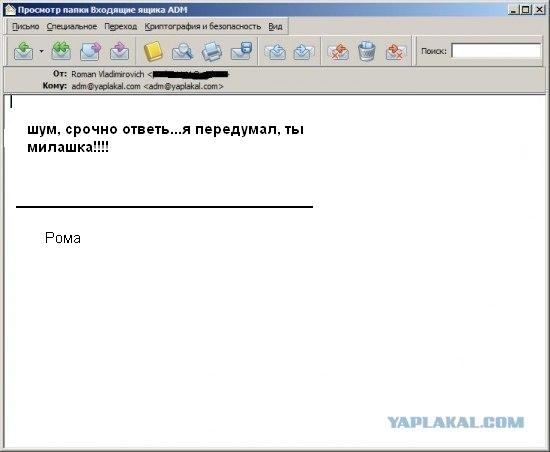Click the delete and go back icon
This screenshot has width=550, height=452.
click(x=338, y=51)
